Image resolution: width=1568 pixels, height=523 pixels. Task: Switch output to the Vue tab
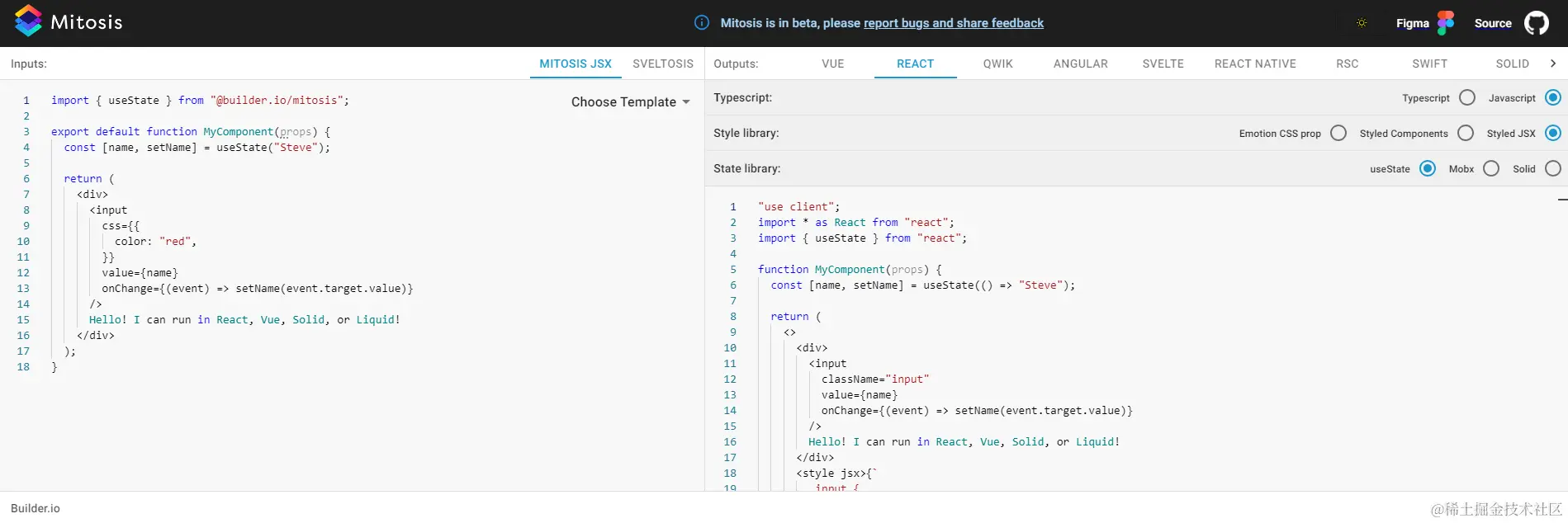tap(832, 64)
